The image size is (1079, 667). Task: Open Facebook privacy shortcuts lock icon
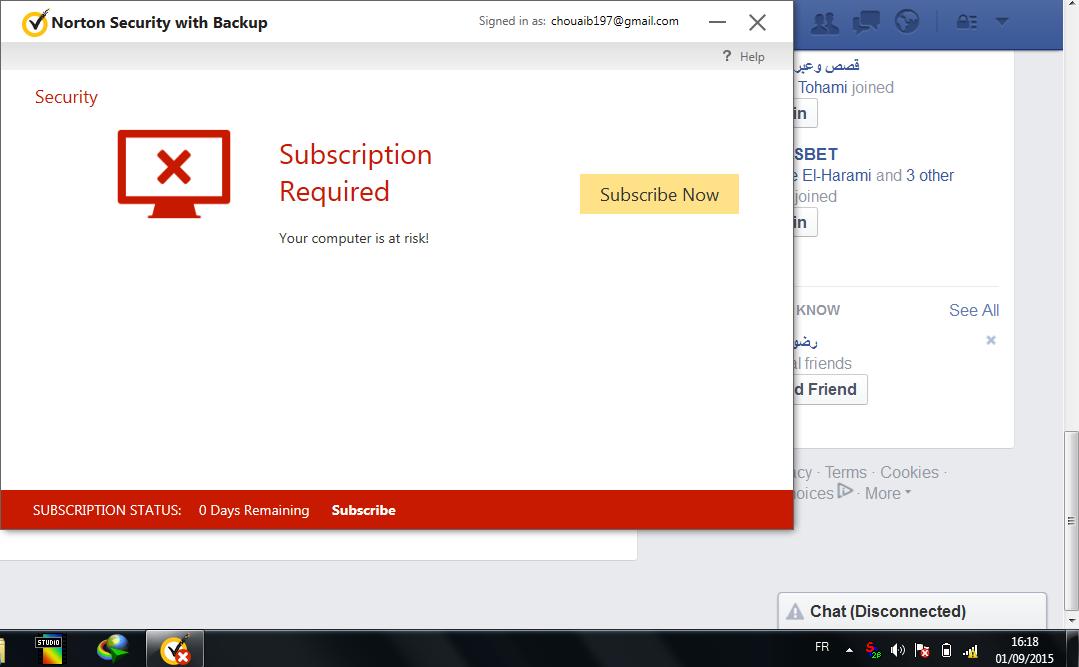(x=966, y=22)
